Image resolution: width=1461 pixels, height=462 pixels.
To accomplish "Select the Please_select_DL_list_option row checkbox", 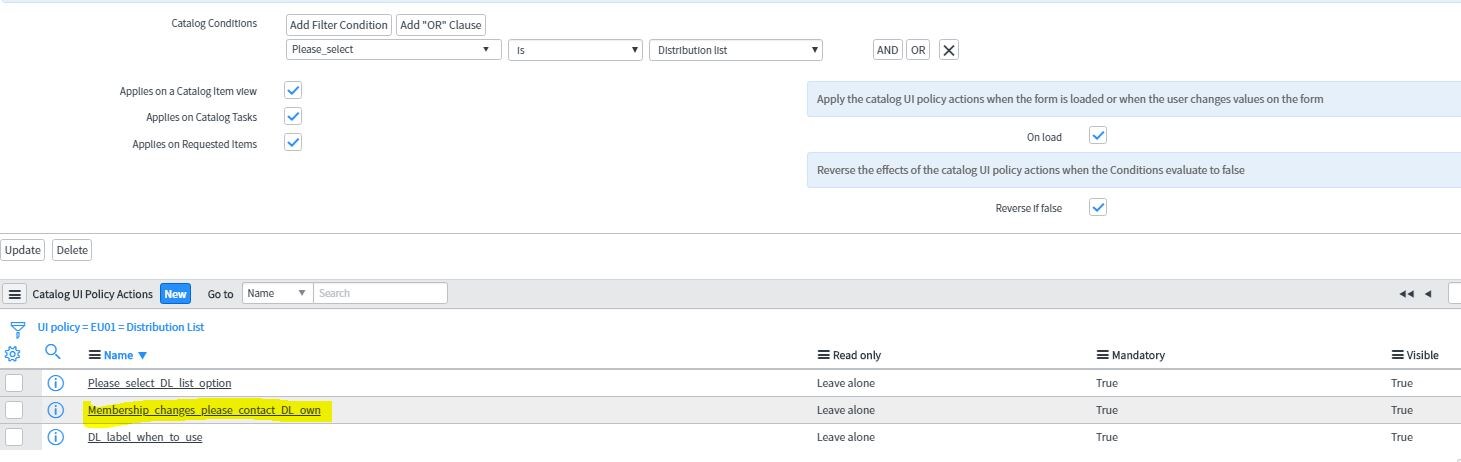I will 14,383.
